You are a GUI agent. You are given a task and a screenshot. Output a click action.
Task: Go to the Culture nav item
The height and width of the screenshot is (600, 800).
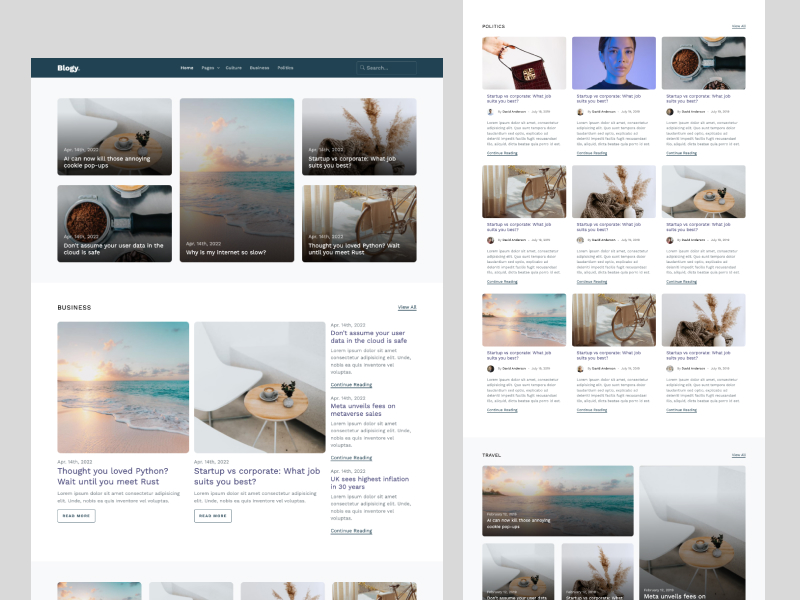coord(234,68)
